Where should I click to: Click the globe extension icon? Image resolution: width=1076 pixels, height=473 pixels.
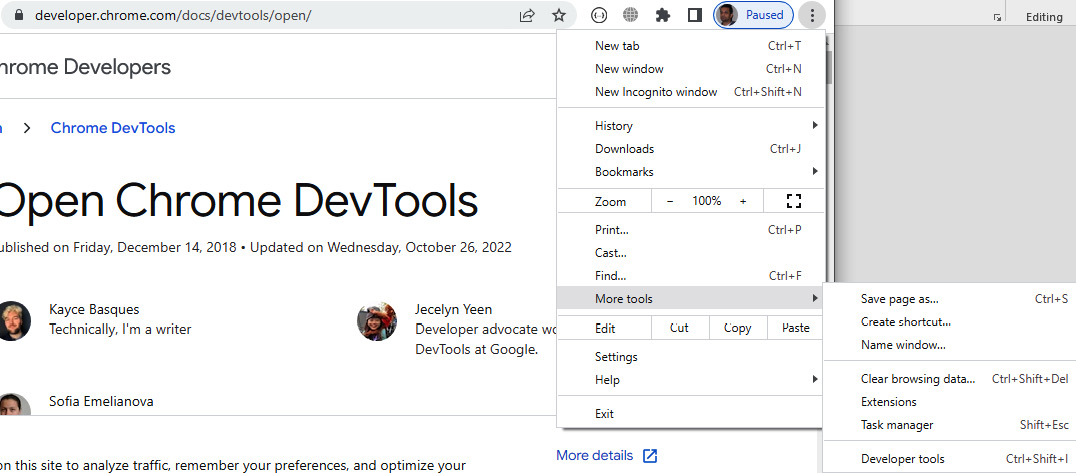coord(631,15)
